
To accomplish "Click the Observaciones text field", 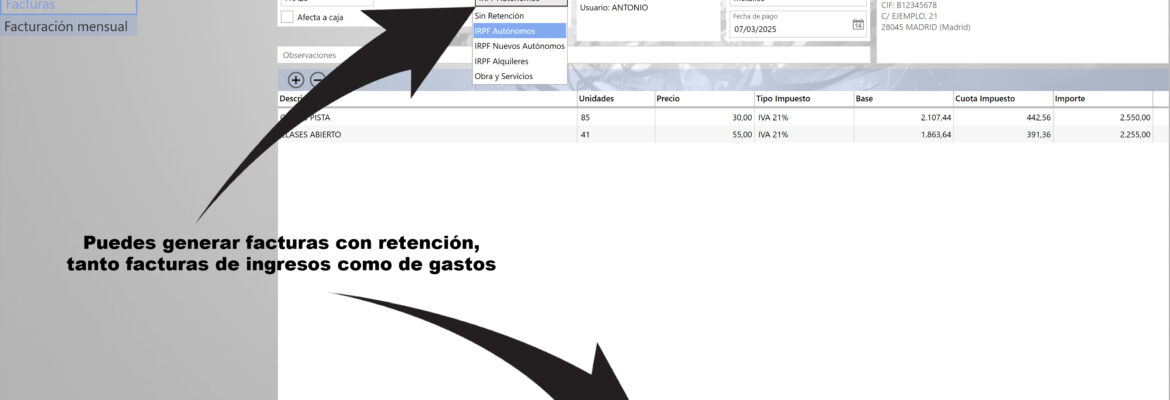I will pos(574,55).
